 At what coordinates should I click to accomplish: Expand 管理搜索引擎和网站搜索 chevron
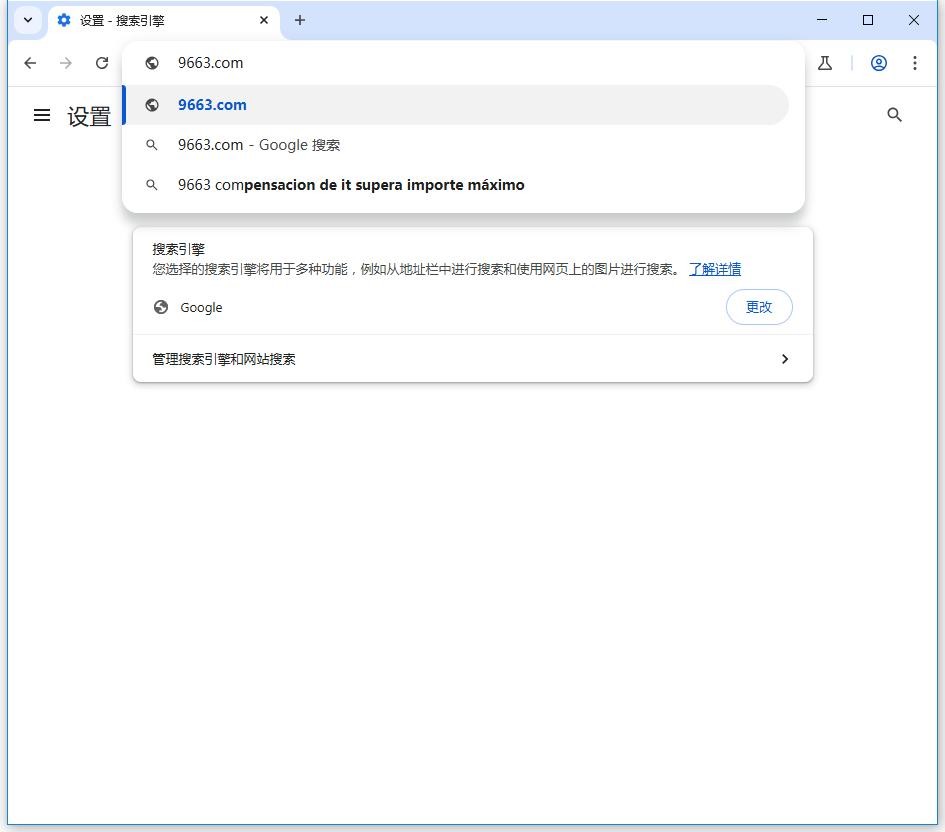[785, 359]
